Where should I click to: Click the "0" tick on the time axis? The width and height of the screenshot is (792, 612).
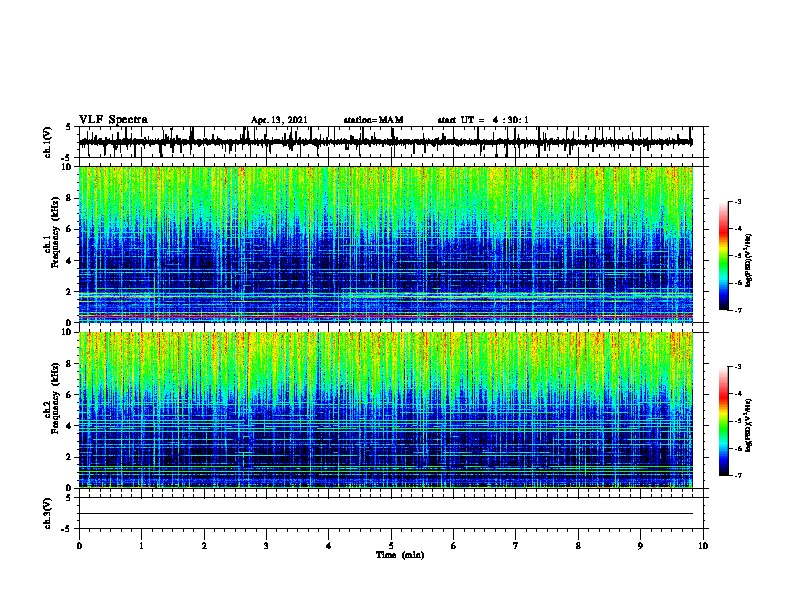tap(79, 546)
